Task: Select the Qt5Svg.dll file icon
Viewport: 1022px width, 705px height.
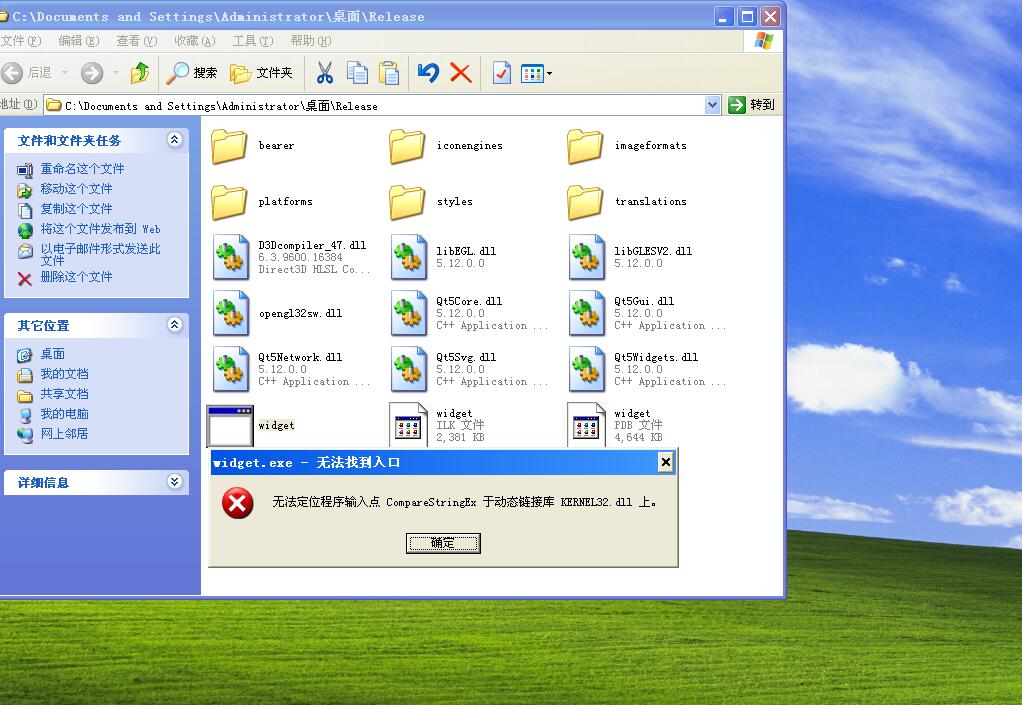Action: (x=409, y=369)
